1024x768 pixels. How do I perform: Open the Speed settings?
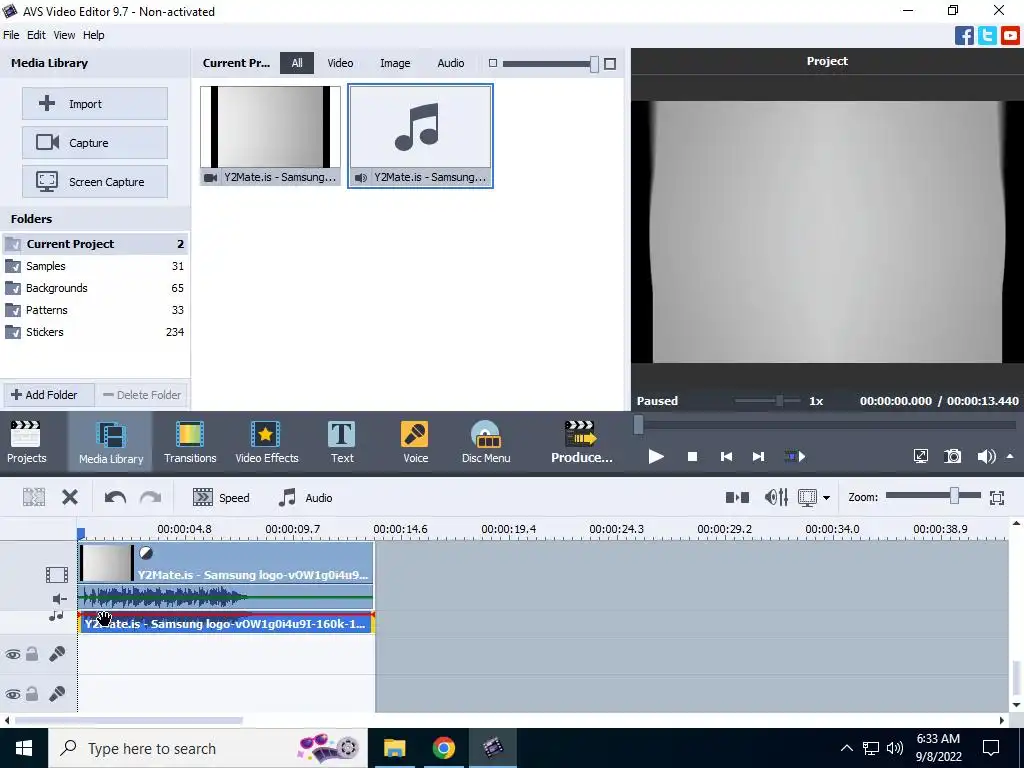click(221, 498)
